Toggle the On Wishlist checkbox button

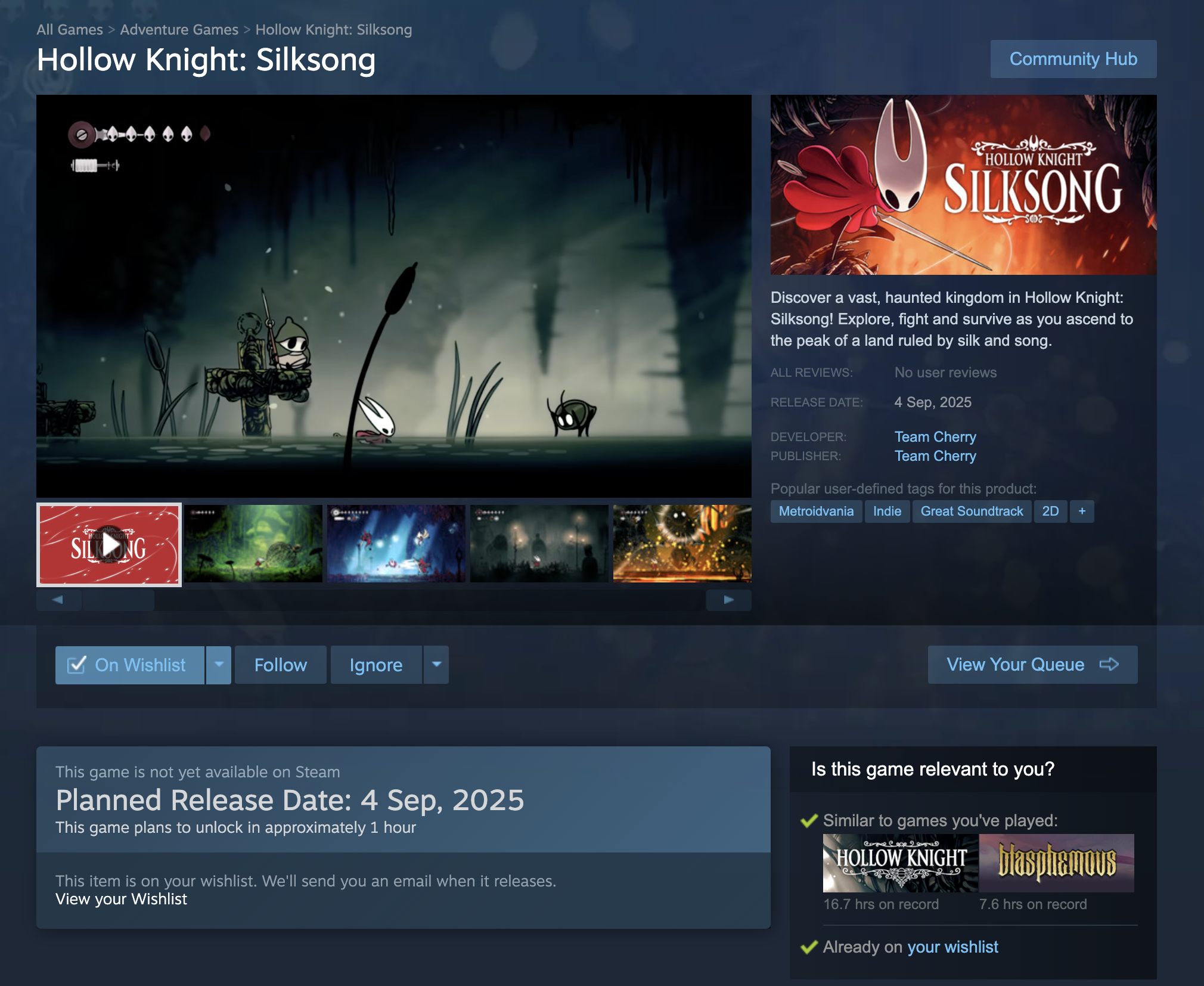click(x=130, y=665)
